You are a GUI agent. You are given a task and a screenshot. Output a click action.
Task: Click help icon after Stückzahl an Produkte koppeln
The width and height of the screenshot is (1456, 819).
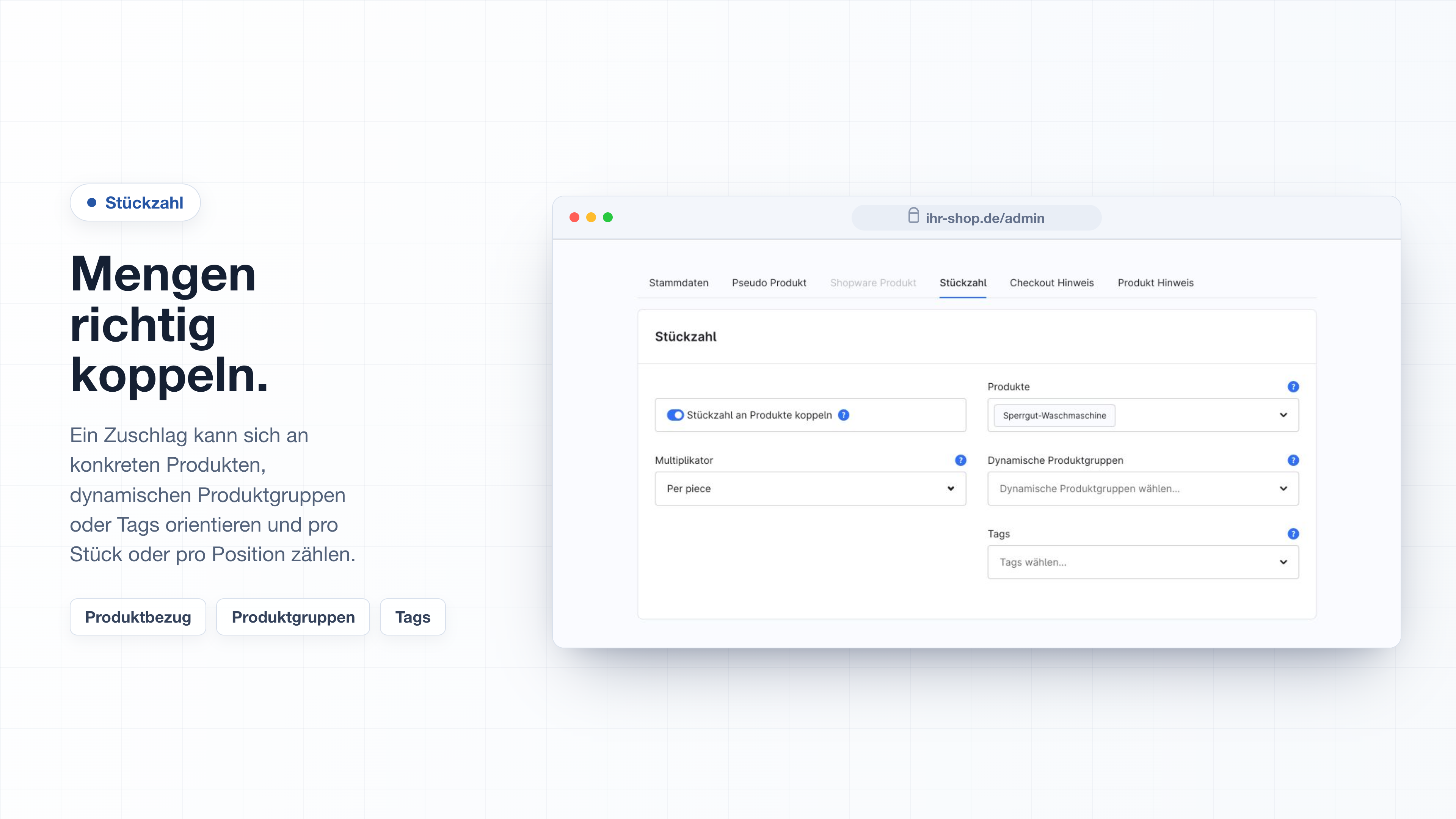coord(843,415)
